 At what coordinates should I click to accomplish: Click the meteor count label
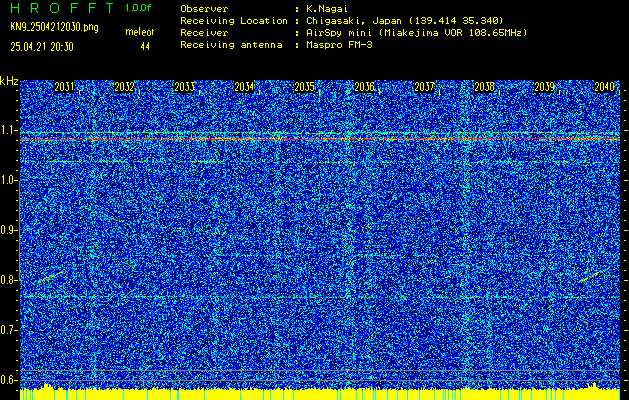pyautogui.click(x=140, y=32)
